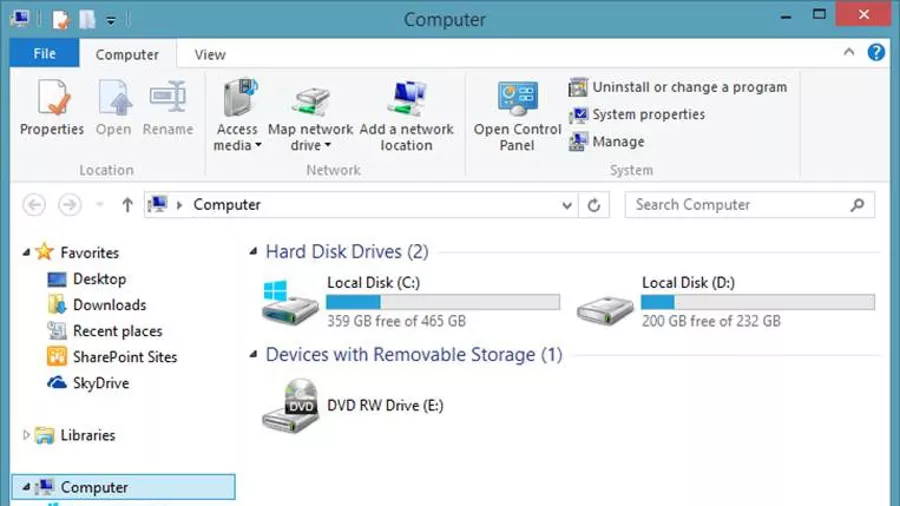
Task: Expand the Libraries tree node
Action: (x=26, y=435)
